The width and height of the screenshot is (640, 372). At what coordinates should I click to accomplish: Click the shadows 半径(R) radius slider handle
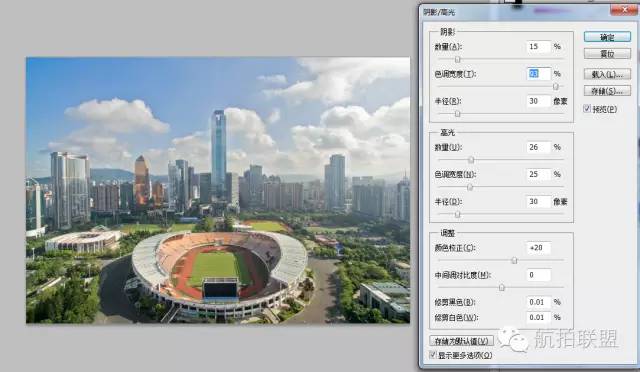pyautogui.click(x=458, y=114)
